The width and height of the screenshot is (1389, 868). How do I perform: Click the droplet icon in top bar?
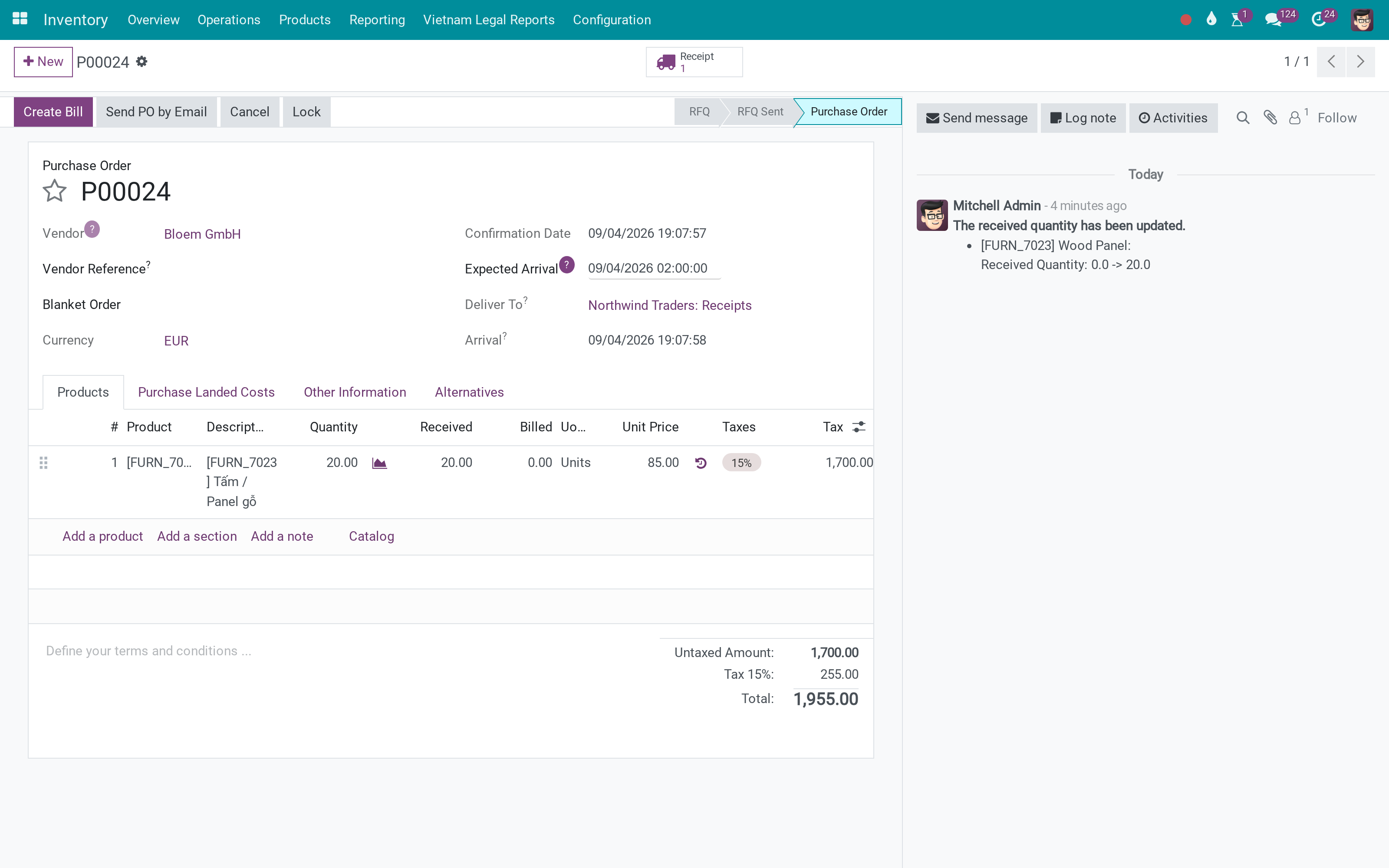(x=1211, y=19)
